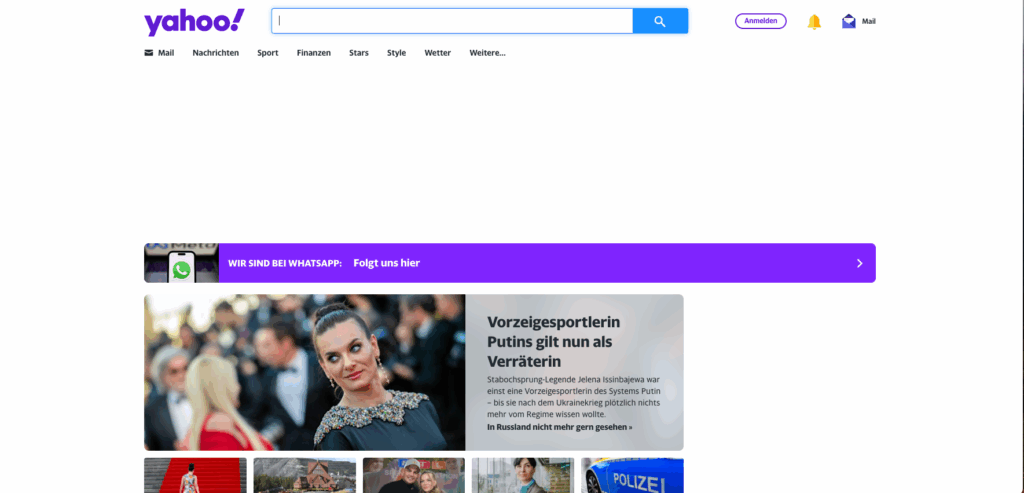Click the 'Folgt uns hier' banner link
The width and height of the screenshot is (1024, 493).
click(x=387, y=263)
